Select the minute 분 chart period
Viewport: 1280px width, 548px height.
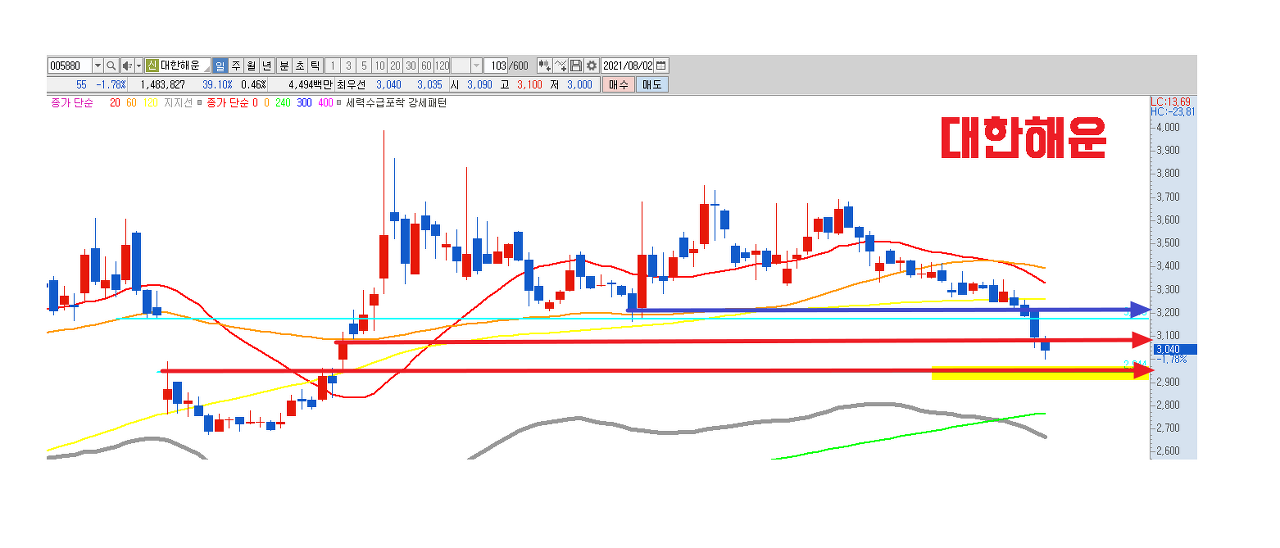[284, 65]
